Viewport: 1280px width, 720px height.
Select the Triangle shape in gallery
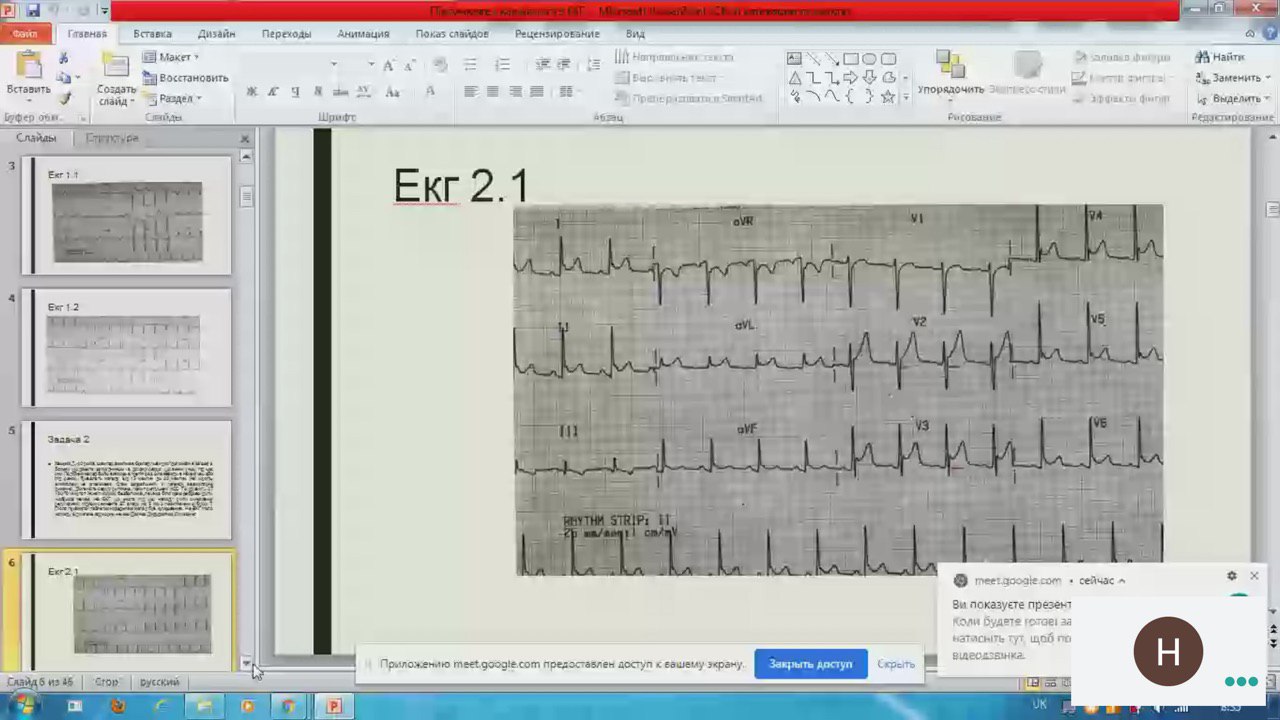[x=794, y=78]
